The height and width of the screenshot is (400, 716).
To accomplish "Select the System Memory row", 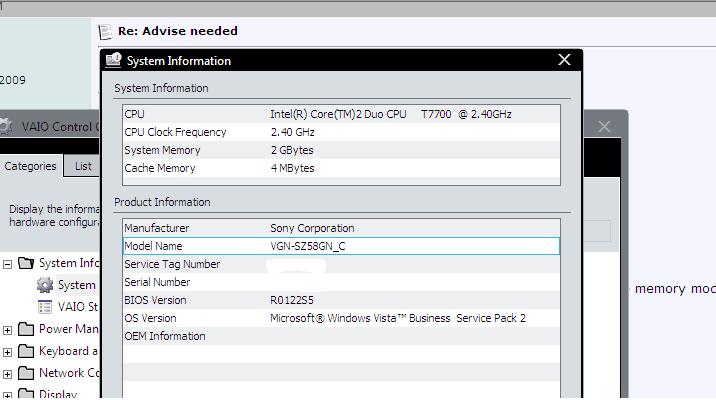I will [x=341, y=150].
